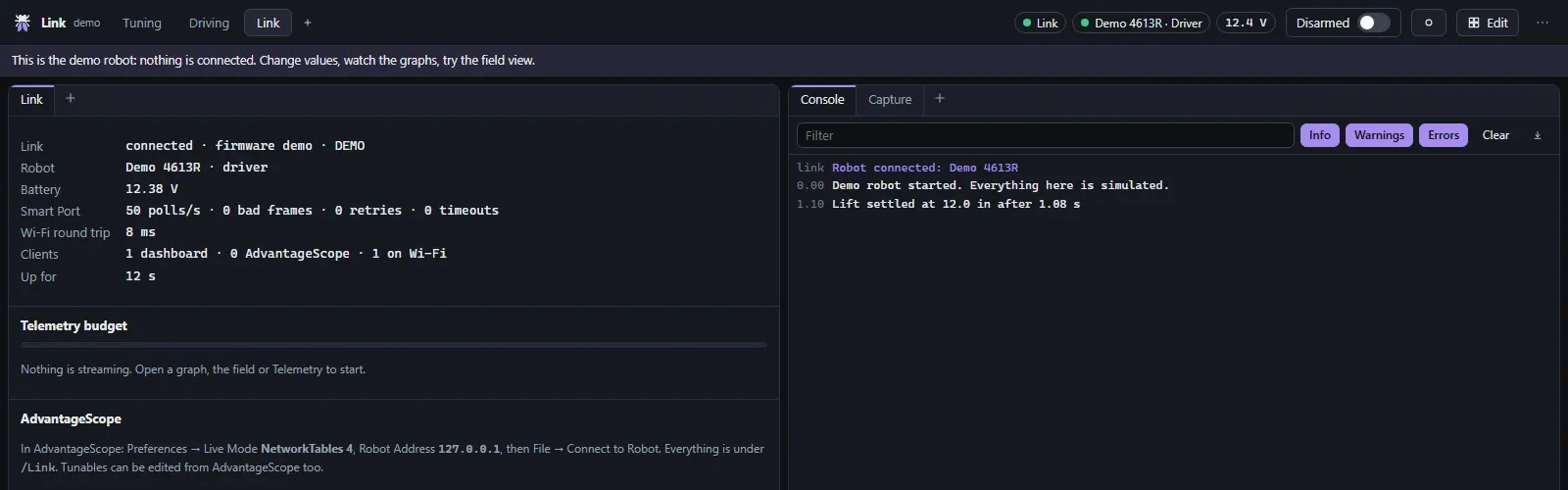Open the Tuning page tab
The width and height of the screenshot is (1568, 490).
(x=142, y=23)
